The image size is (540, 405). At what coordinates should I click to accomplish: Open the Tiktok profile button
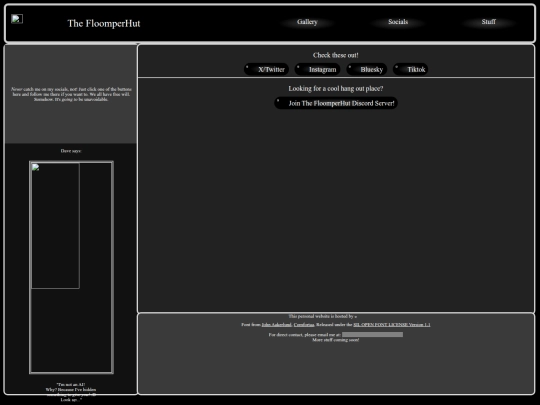411,69
